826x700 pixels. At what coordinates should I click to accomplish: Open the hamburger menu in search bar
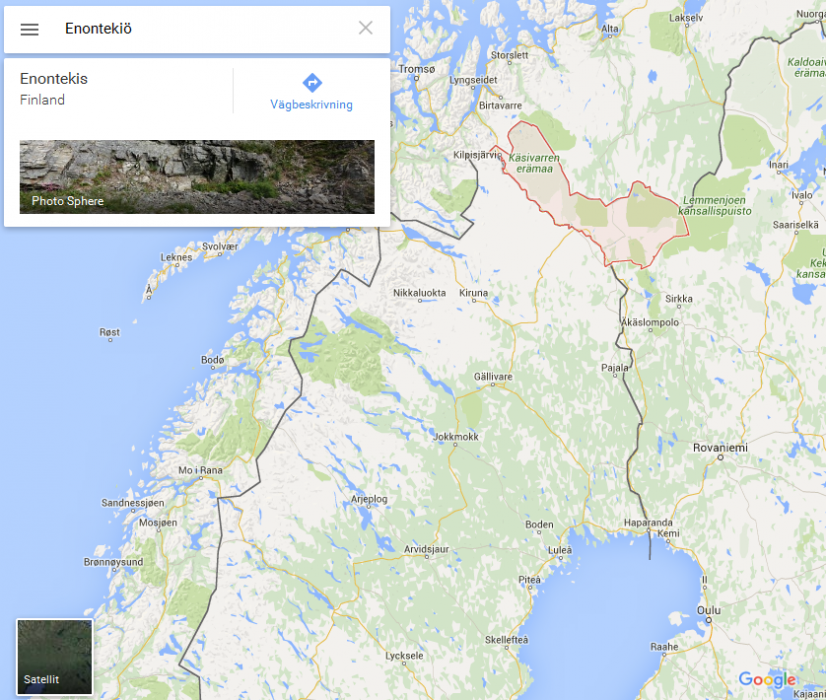tap(30, 29)
